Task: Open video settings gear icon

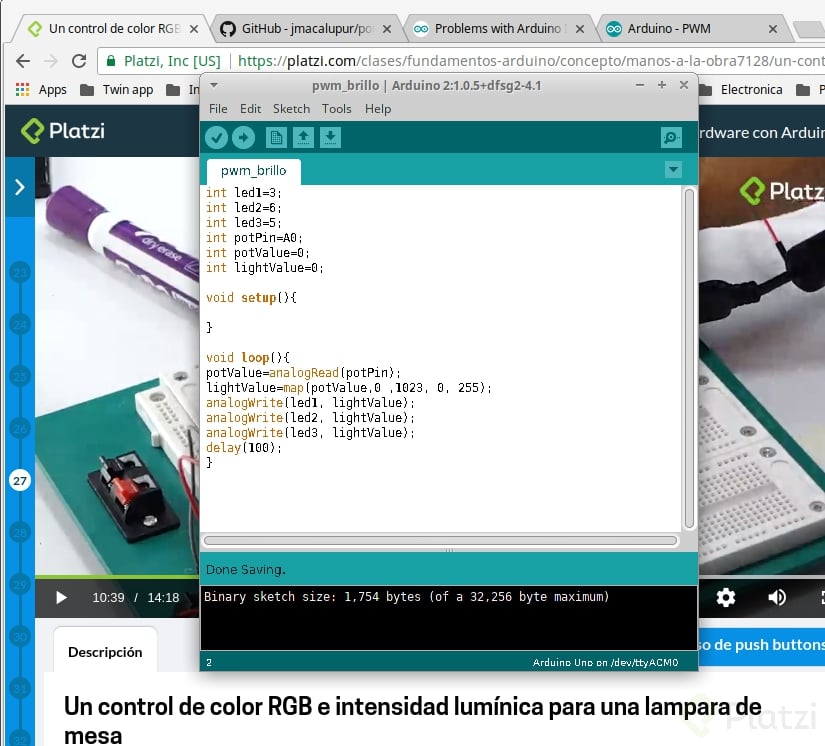Action: (726, 597)
